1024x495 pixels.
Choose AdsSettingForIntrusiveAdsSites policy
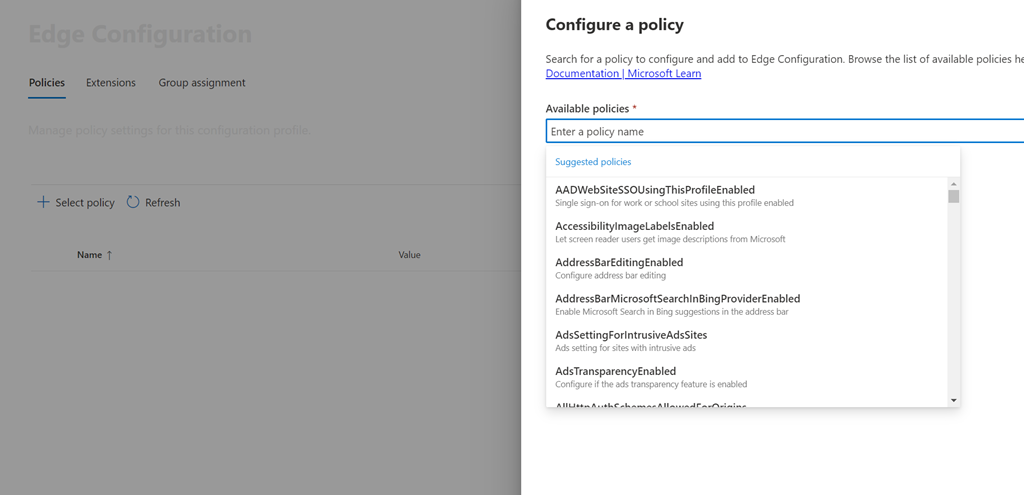[631, 335]
